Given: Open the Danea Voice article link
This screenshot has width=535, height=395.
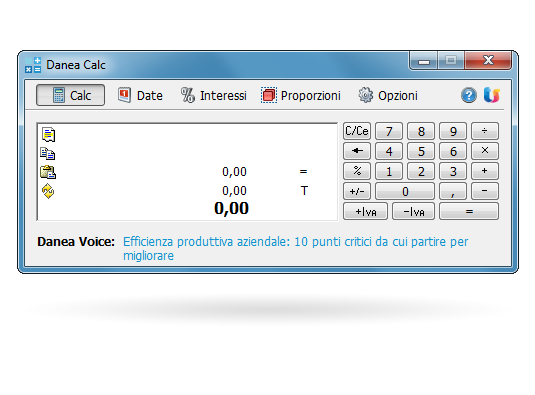Looking at the screenshot, I should click(x=295, y=248).
